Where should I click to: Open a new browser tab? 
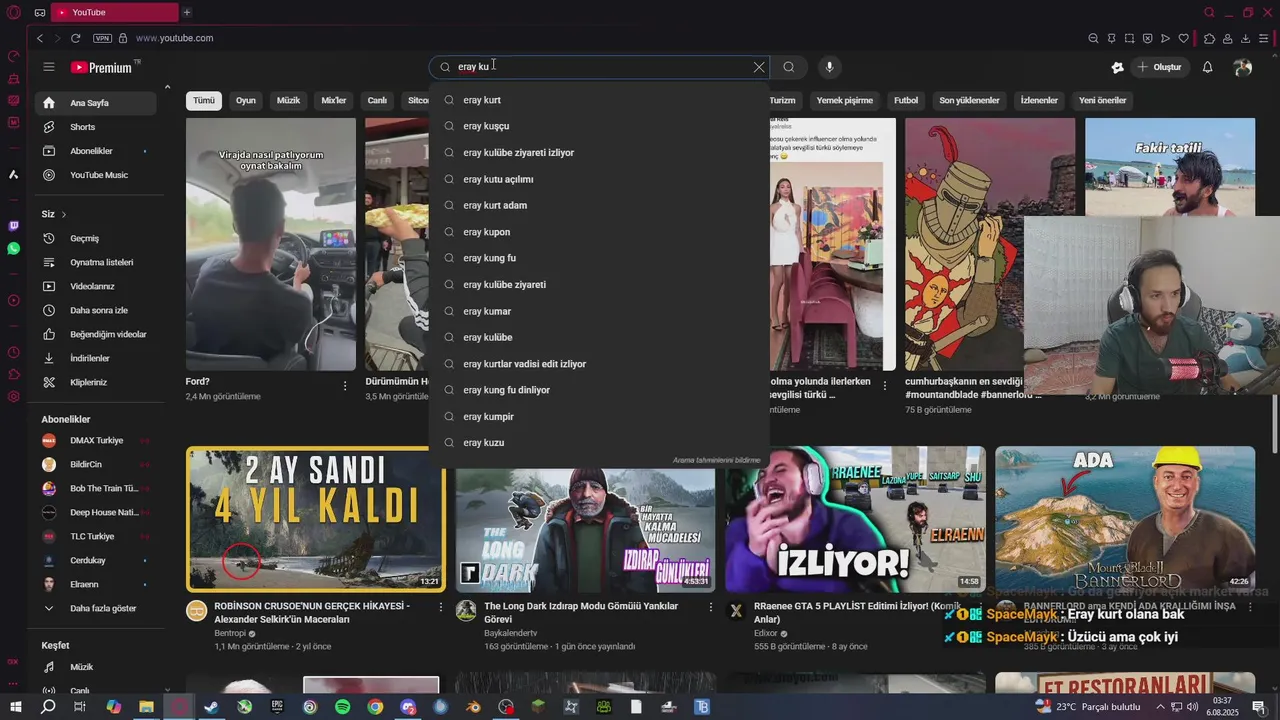tap(186, 12)
